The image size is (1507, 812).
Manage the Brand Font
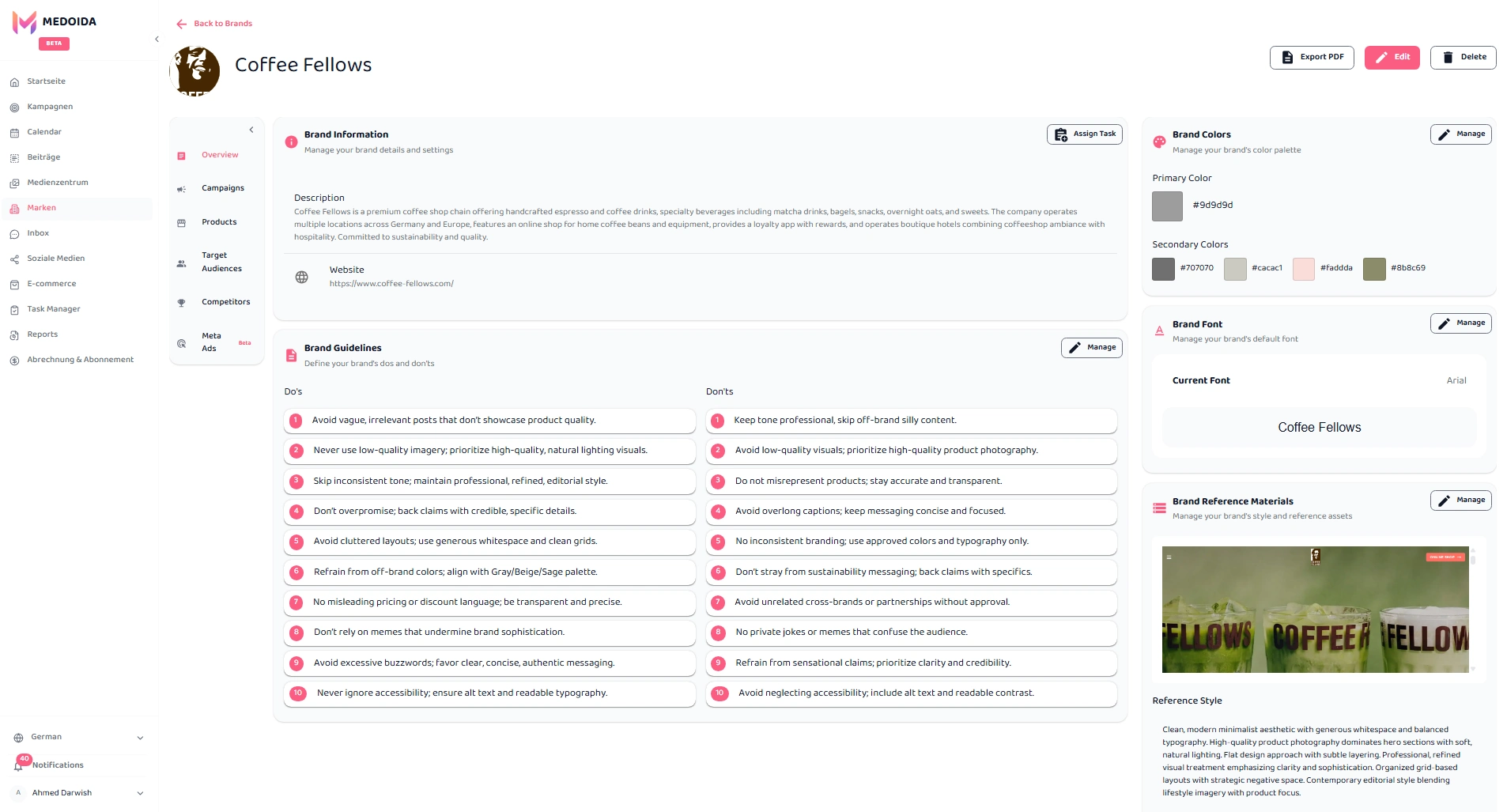[1461, 323]
